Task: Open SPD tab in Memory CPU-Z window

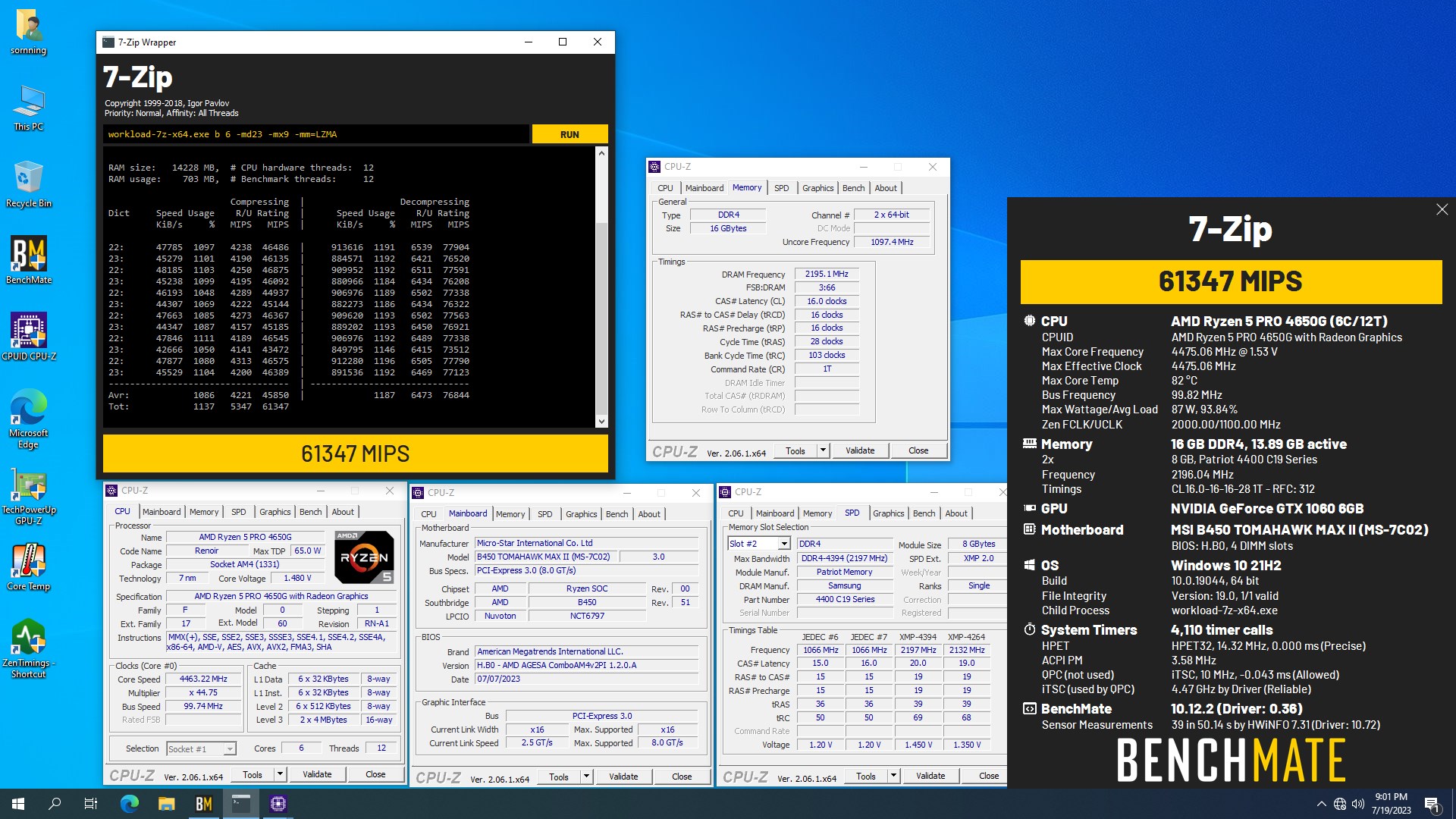Action: tap(781, 188)
